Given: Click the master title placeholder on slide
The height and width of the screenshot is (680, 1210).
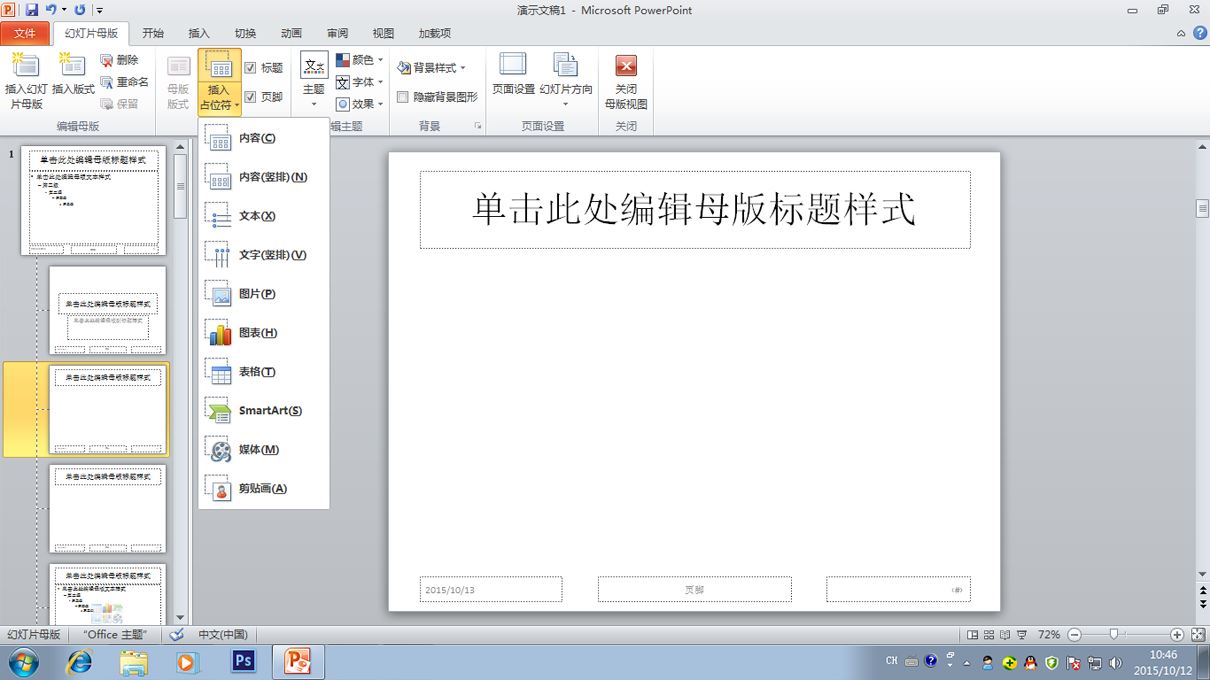Looking at the screenshot, I should (x=695, y=210).
